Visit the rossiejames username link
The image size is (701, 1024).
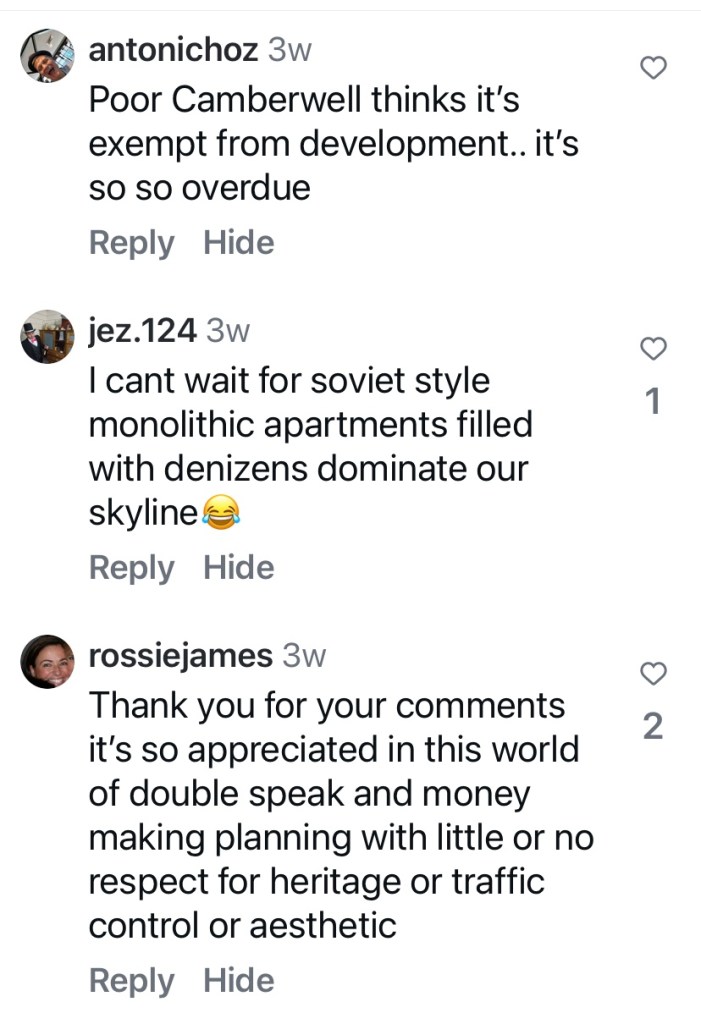[180, 656]
